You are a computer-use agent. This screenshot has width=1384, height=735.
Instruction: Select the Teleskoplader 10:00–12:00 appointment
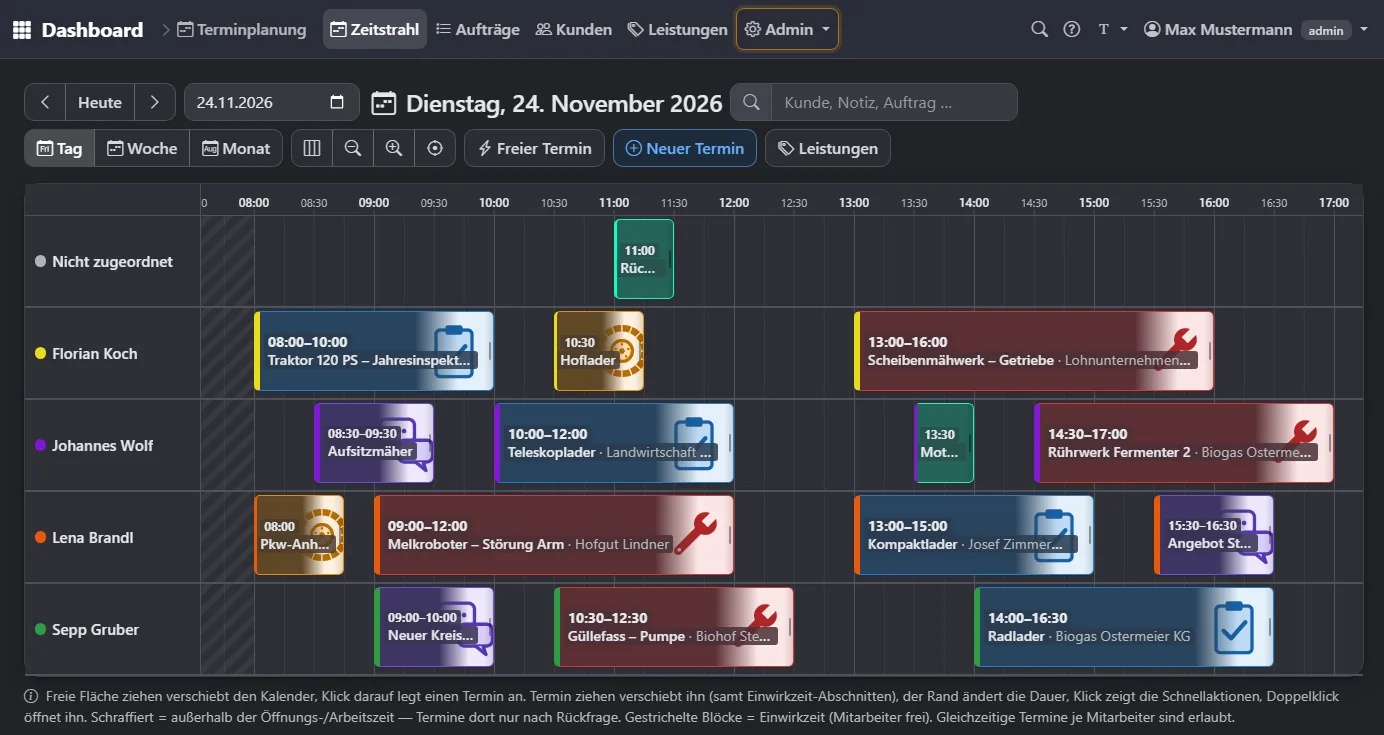coord(614,443)
